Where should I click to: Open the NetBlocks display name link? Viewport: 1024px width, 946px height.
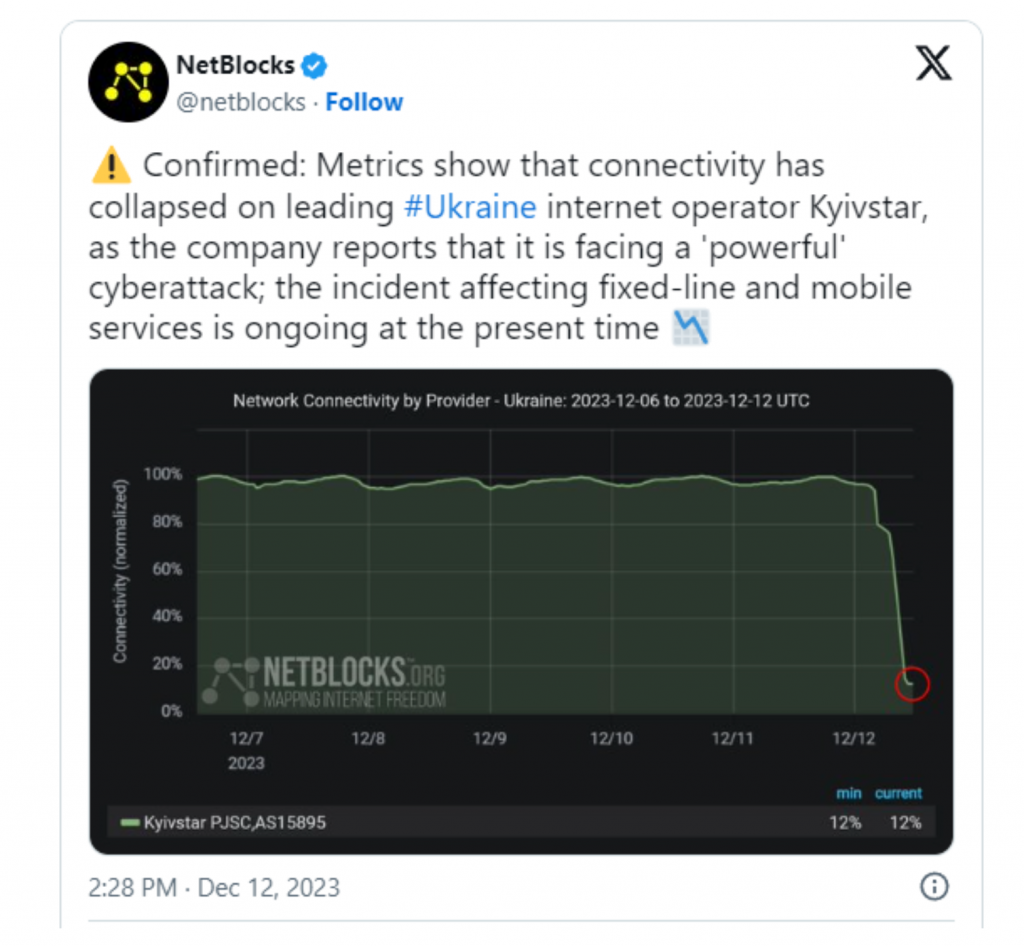(235, 66)
